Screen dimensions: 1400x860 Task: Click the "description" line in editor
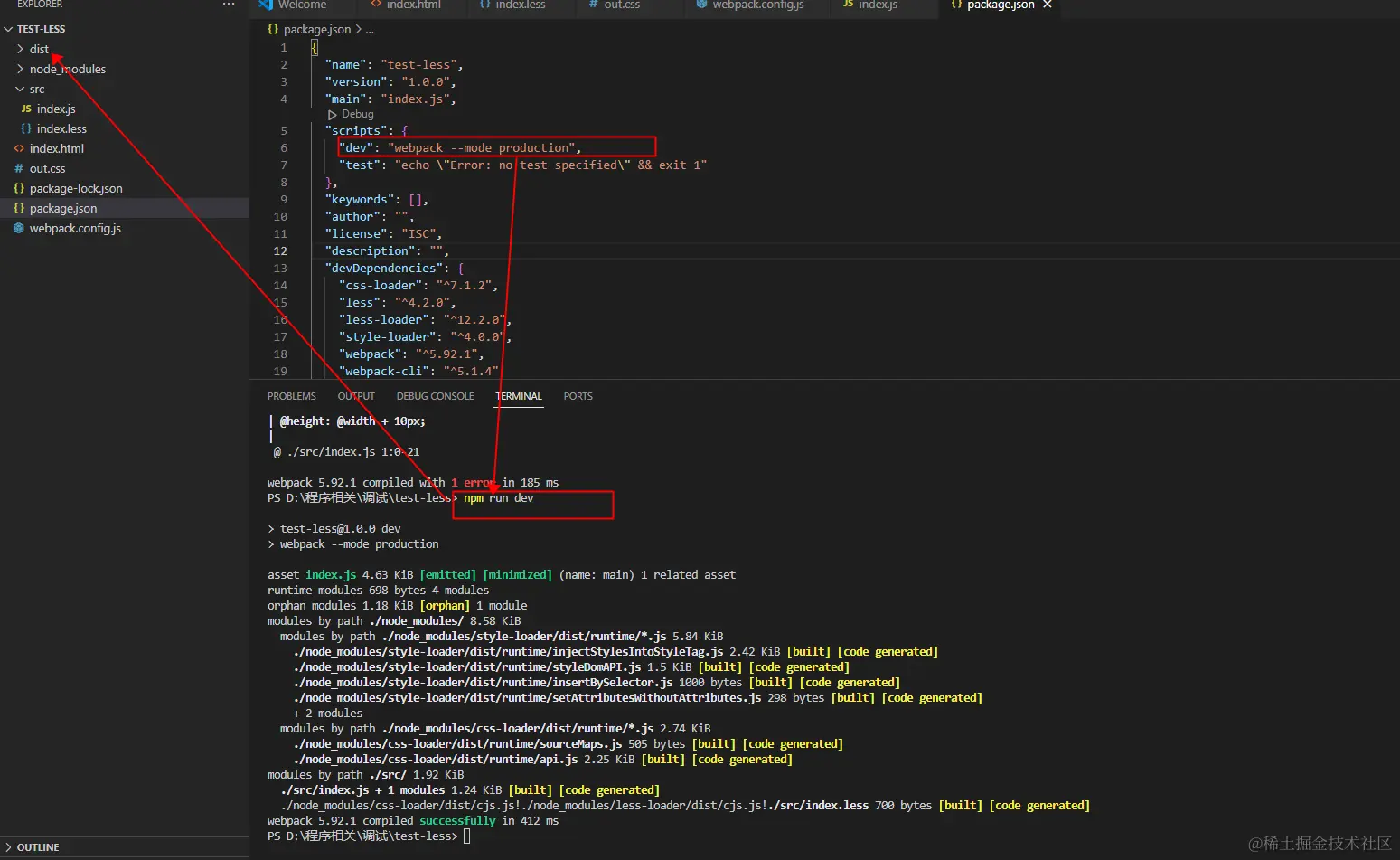(387, 251)
